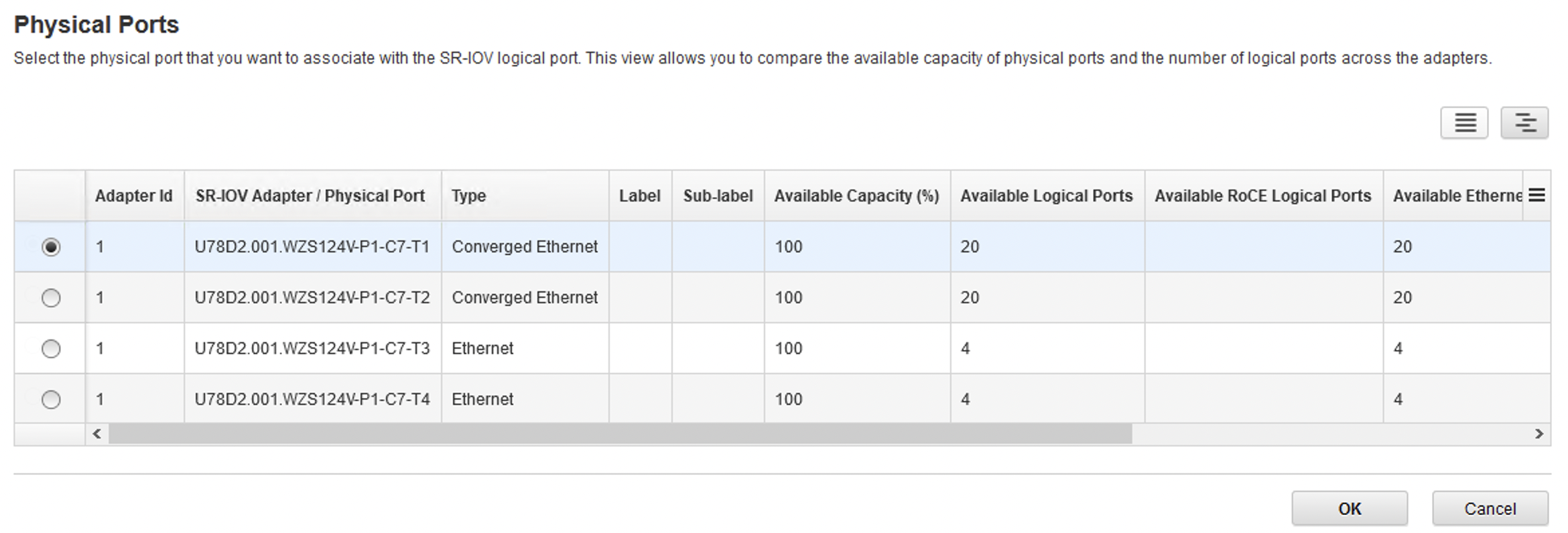Screen dimensions: 1568x533
Task: Click the Available Logical Ports header
Action: 1046,196
